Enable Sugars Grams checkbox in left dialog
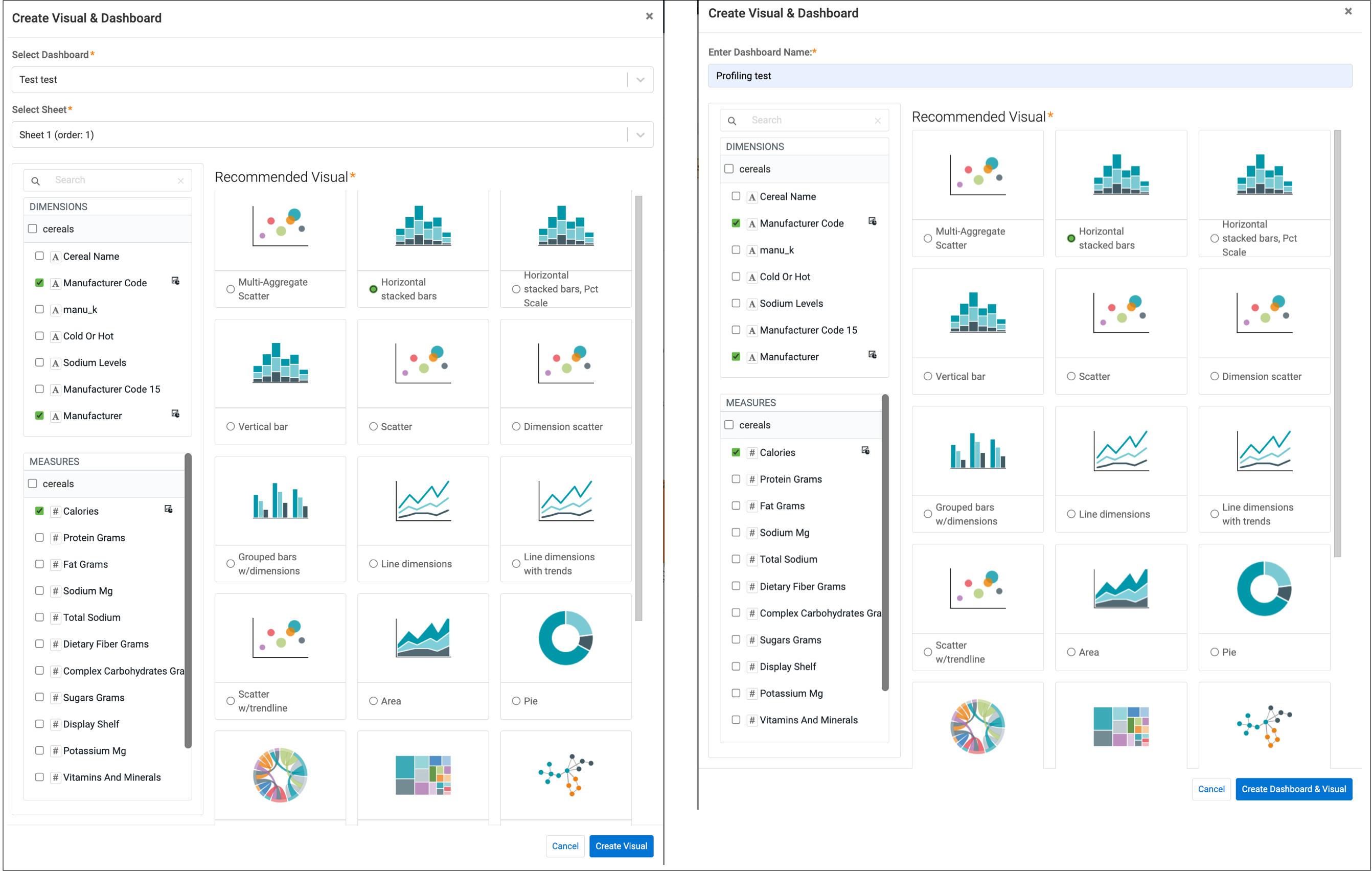 click(x=39, y=697)
